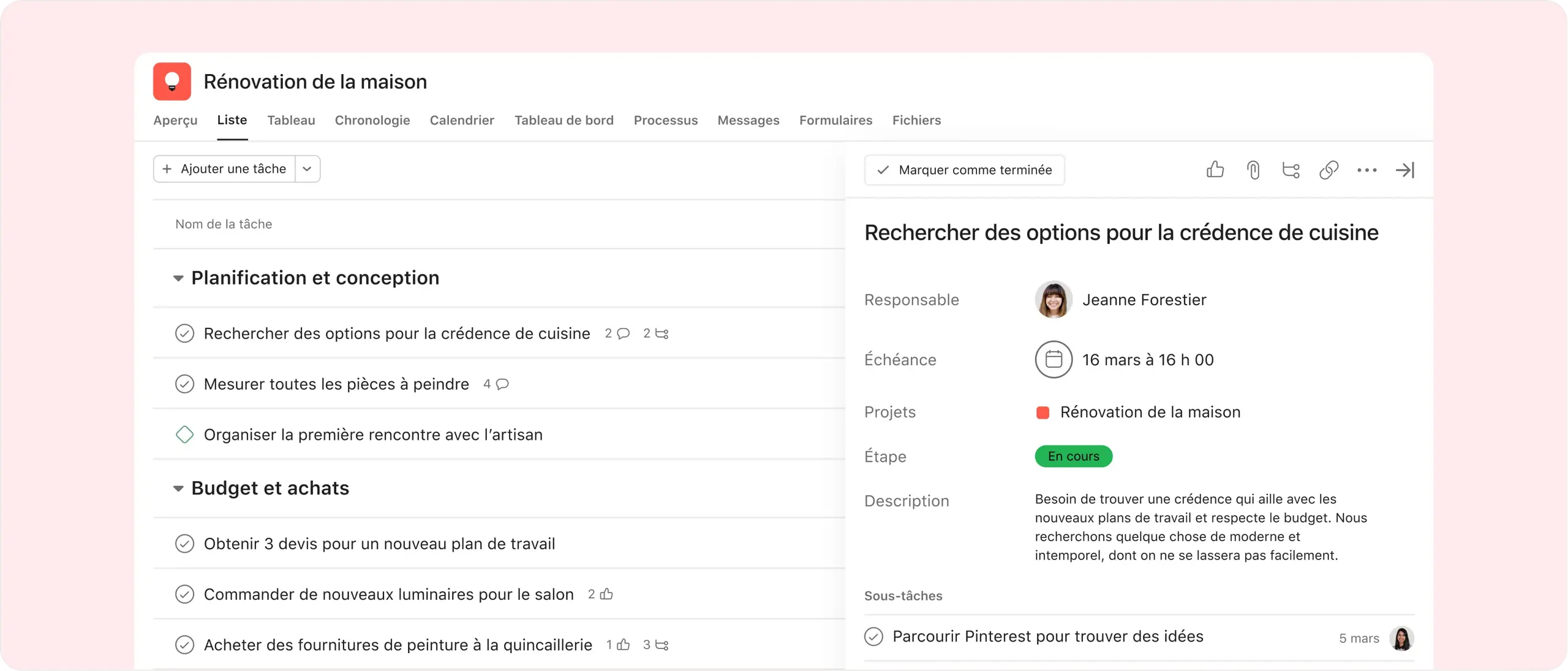
Task: Open the three-dot more actions menu
Action: (x=1366, y=170)
